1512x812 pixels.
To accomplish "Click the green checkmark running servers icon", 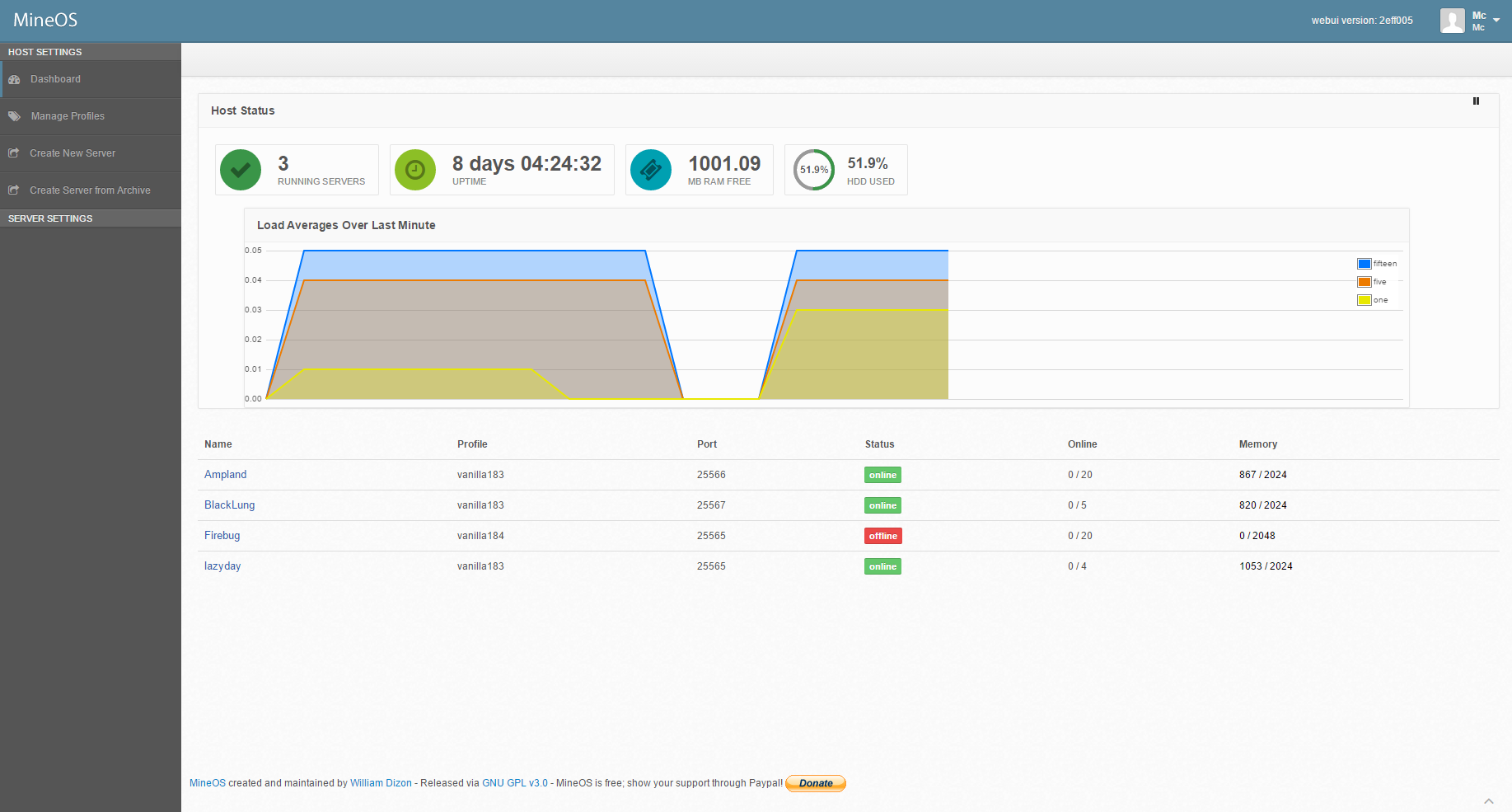I will tap(241, 170).
